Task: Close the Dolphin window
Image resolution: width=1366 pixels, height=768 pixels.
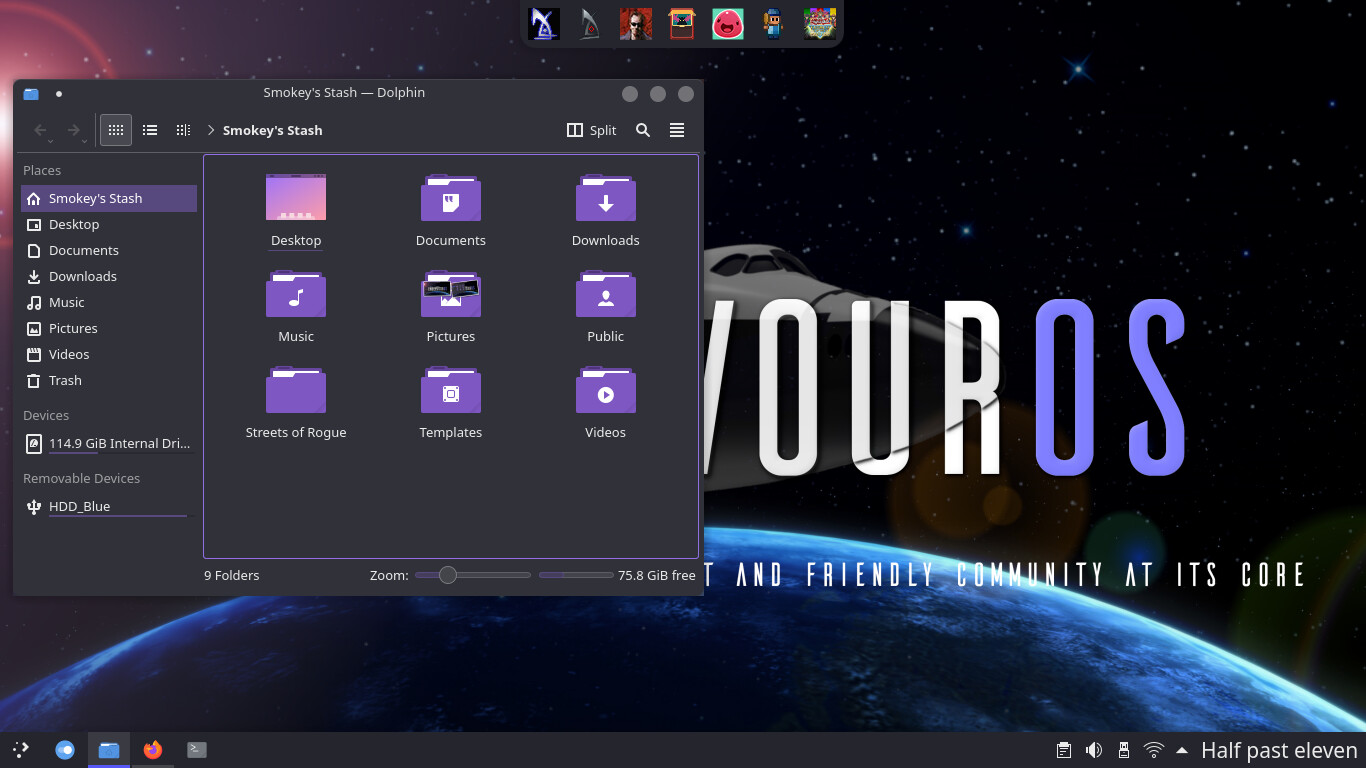Action: click(686, 93)
